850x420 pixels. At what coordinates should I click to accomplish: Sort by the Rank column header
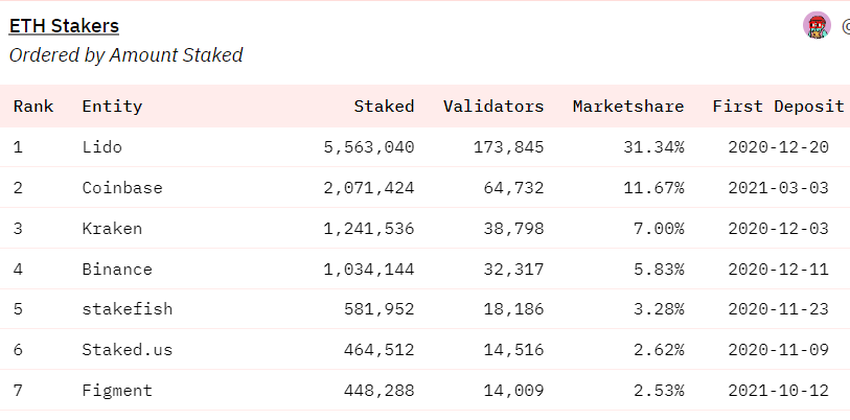click(33, 106)
